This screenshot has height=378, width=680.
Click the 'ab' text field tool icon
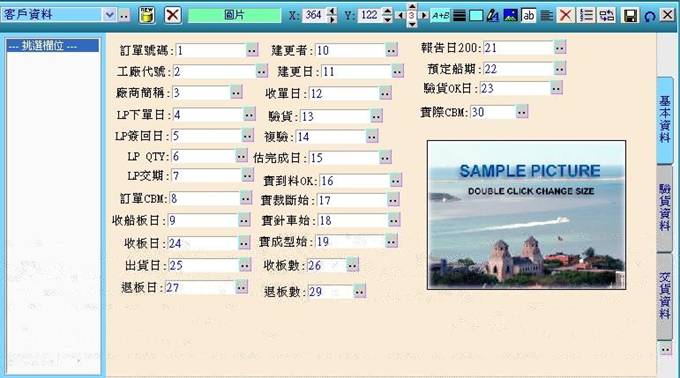coord(528,16)
